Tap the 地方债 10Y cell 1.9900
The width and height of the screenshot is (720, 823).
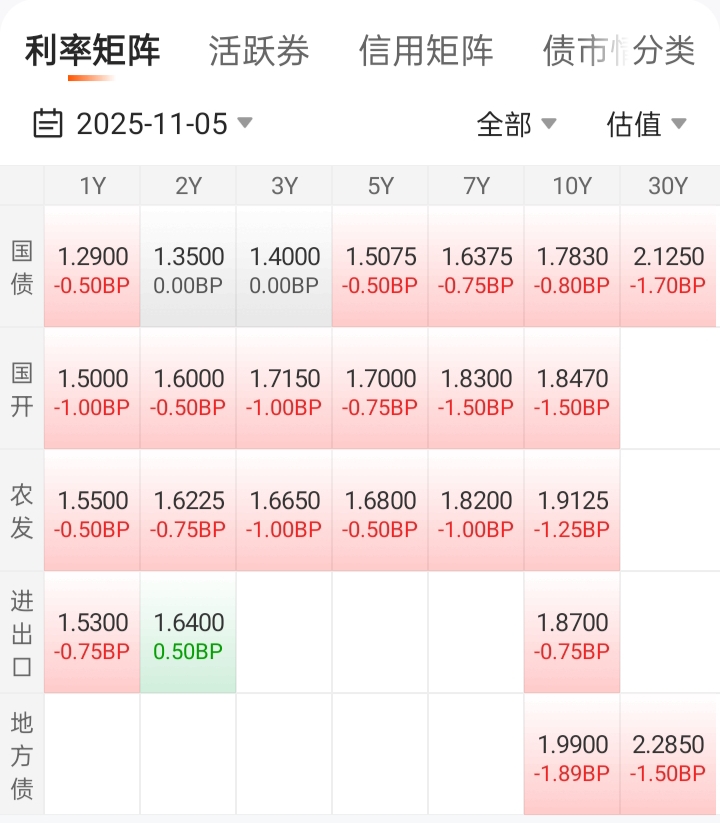[572, 756]
